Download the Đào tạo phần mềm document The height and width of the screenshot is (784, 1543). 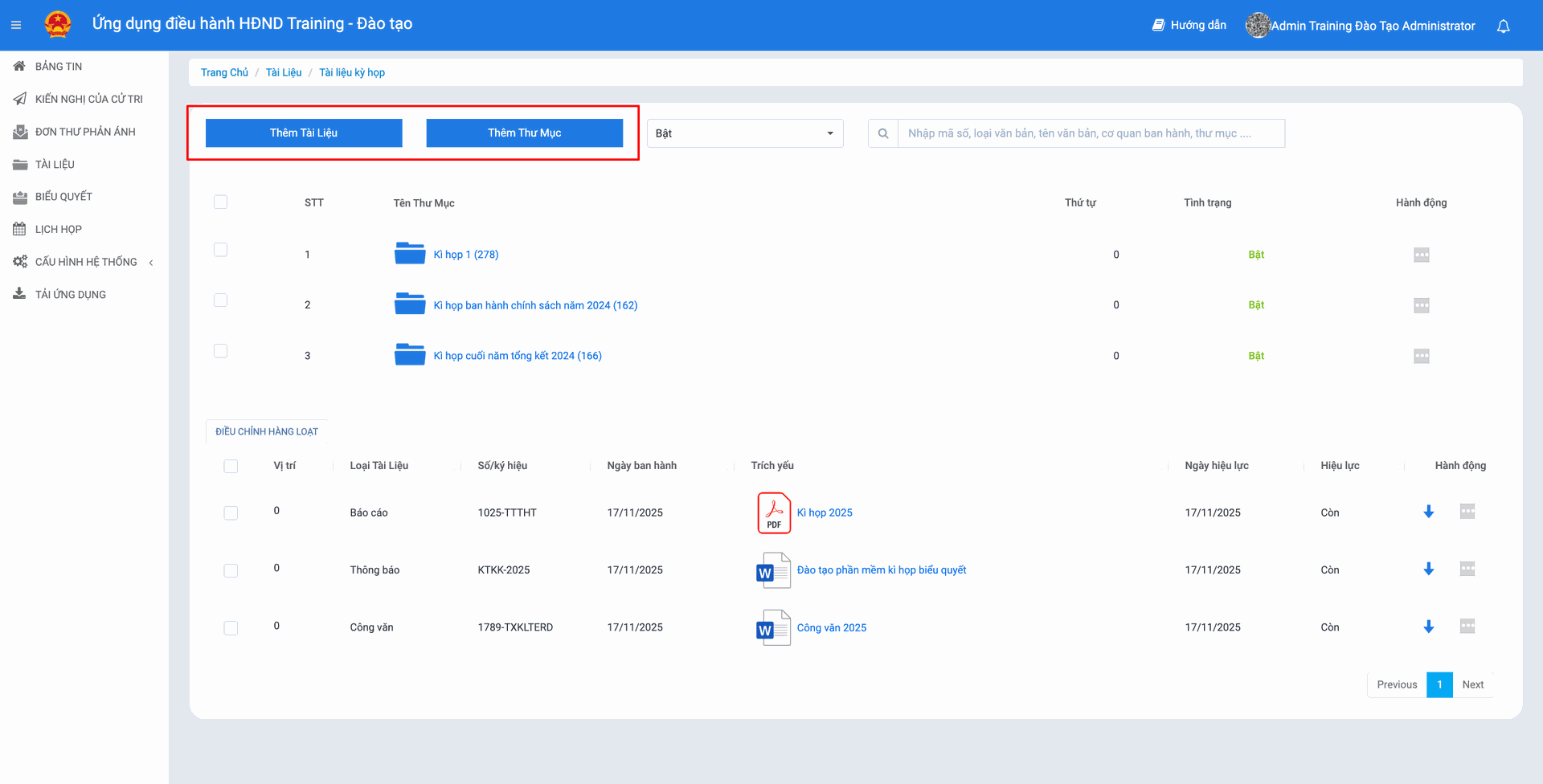[x=1428, y=570]
